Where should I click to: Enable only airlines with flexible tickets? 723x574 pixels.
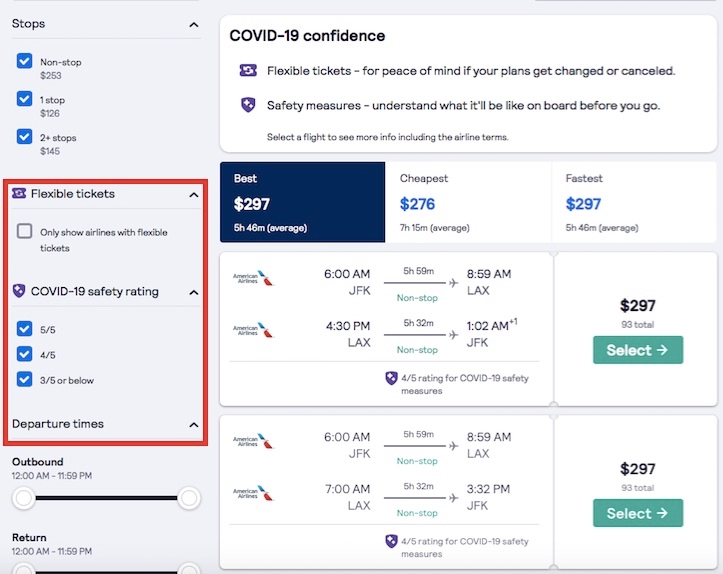click(24, 231)
